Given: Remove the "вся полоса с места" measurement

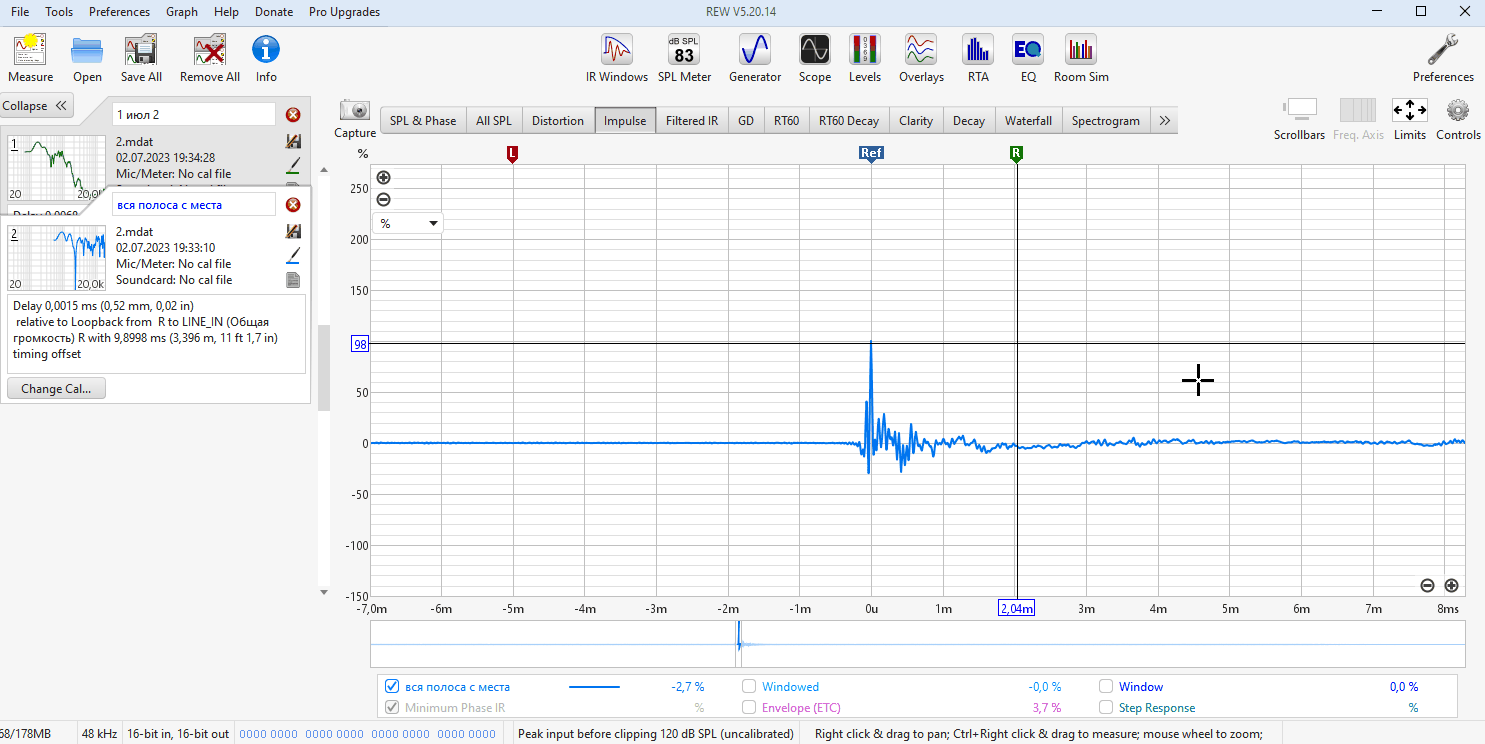Looking at the screenshot, I should pos(293,205).
